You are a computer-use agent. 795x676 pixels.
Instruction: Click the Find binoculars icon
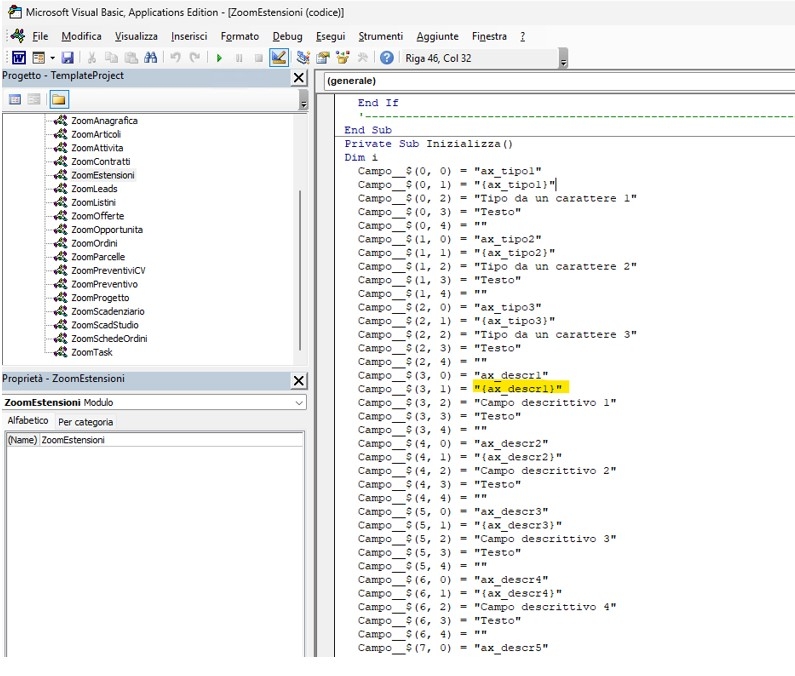click(150, 58)
